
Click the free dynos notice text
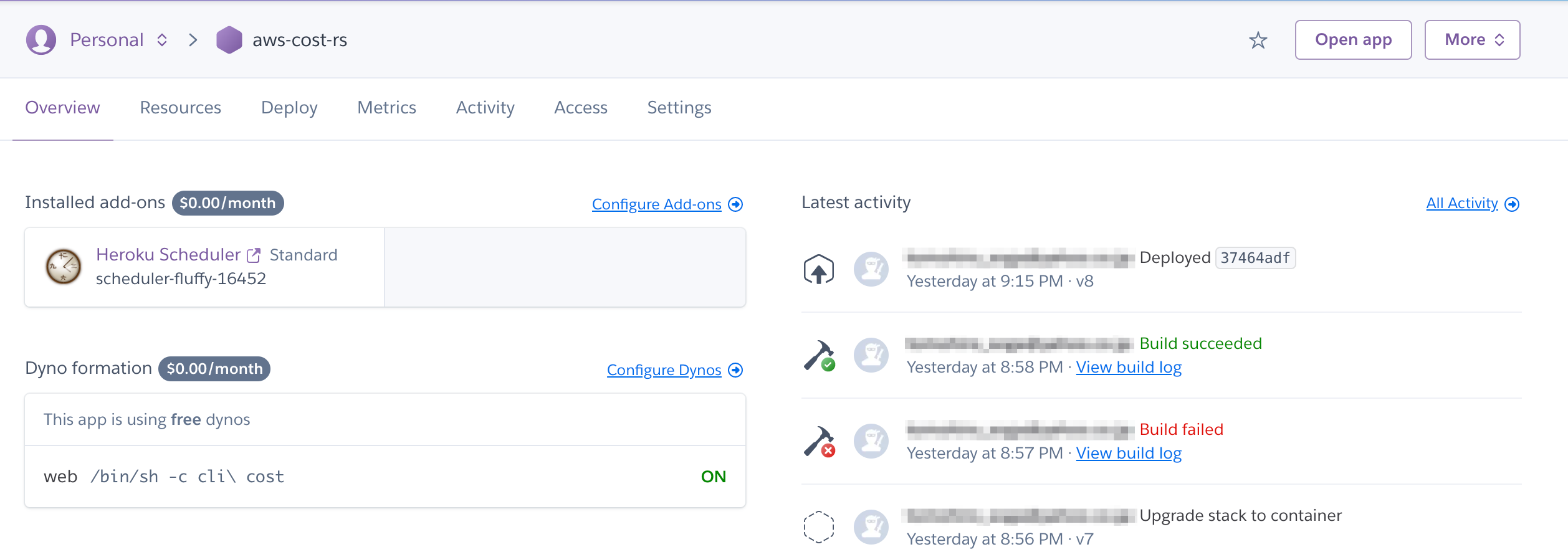[x=147, y=419]
